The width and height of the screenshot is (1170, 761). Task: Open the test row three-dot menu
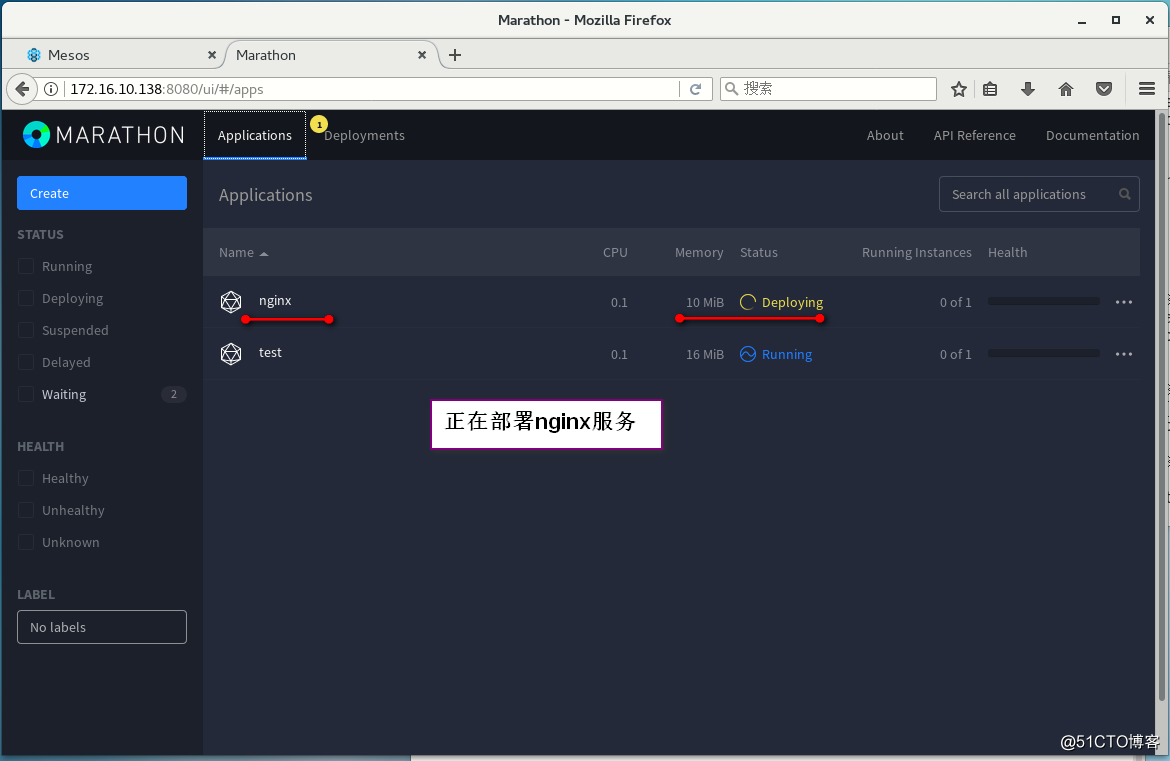point(1124,354)
